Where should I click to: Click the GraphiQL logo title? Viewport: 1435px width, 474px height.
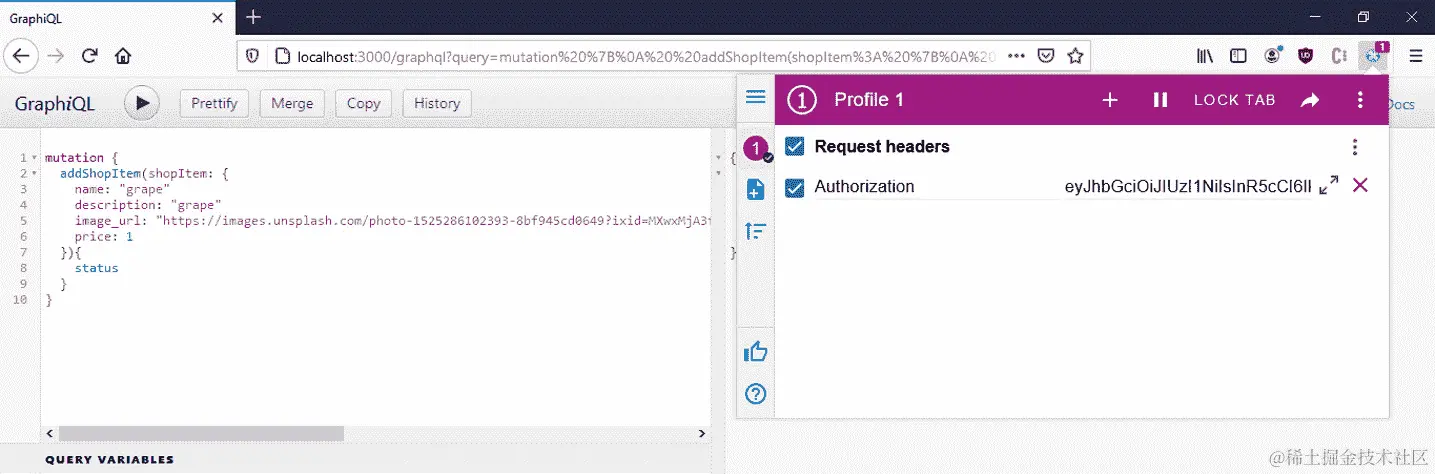pyautogui.click(x=56, y=103)
